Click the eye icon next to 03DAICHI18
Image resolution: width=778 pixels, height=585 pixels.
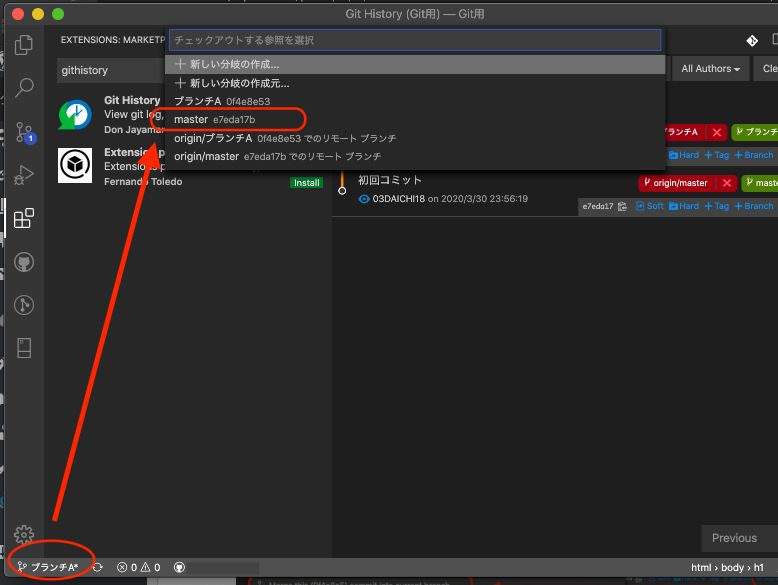364,199
